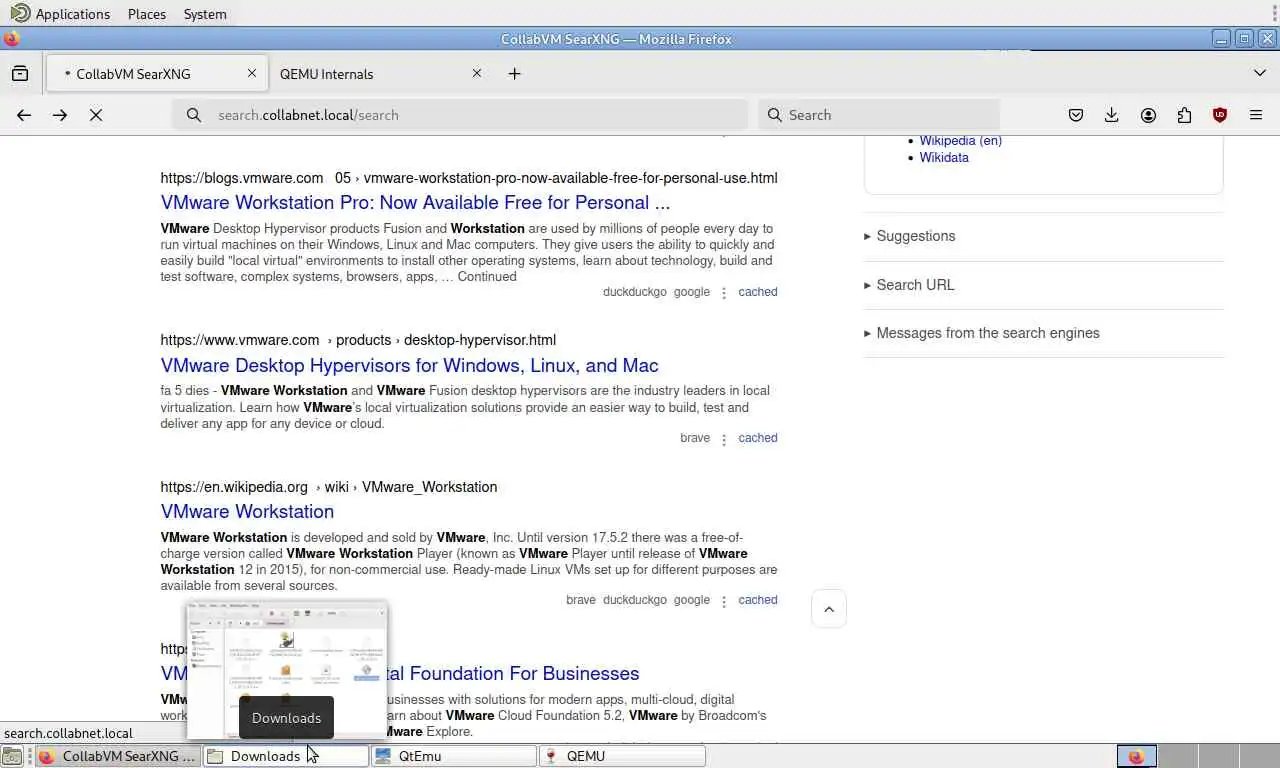Screen dimensions: 1280x768
Task: Click the Save to Pocket icon
Action: tap(1076, 115)
